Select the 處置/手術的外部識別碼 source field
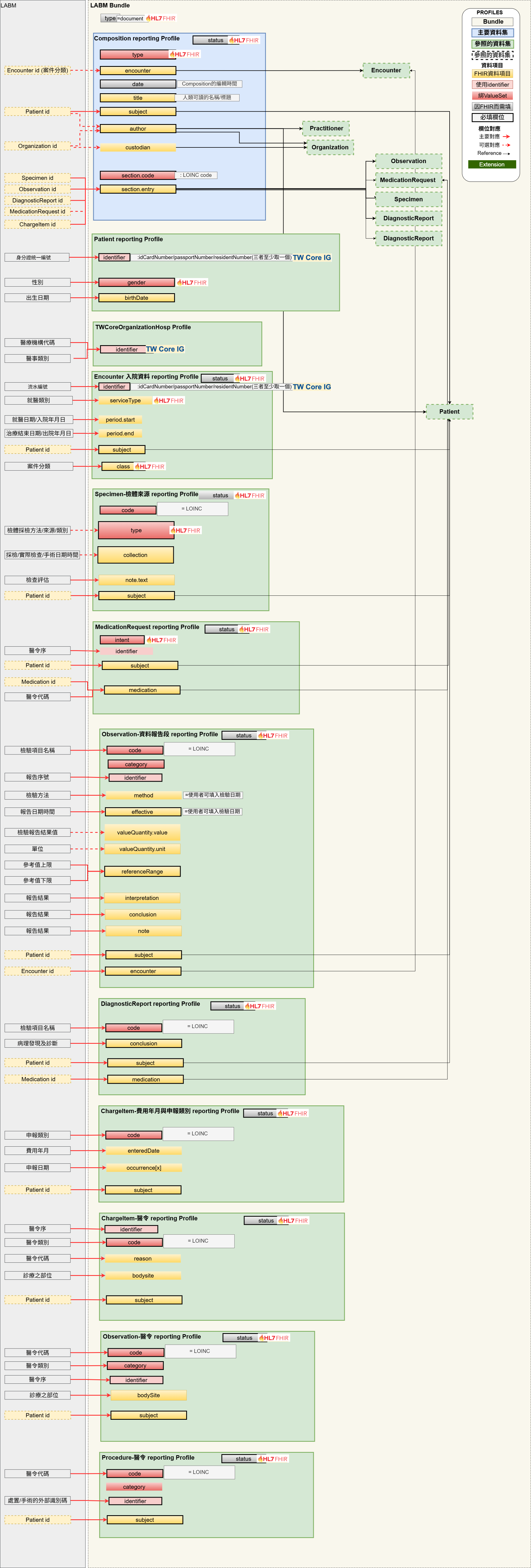Screen dimensions: 531x1568 (x=38, y=1500)
